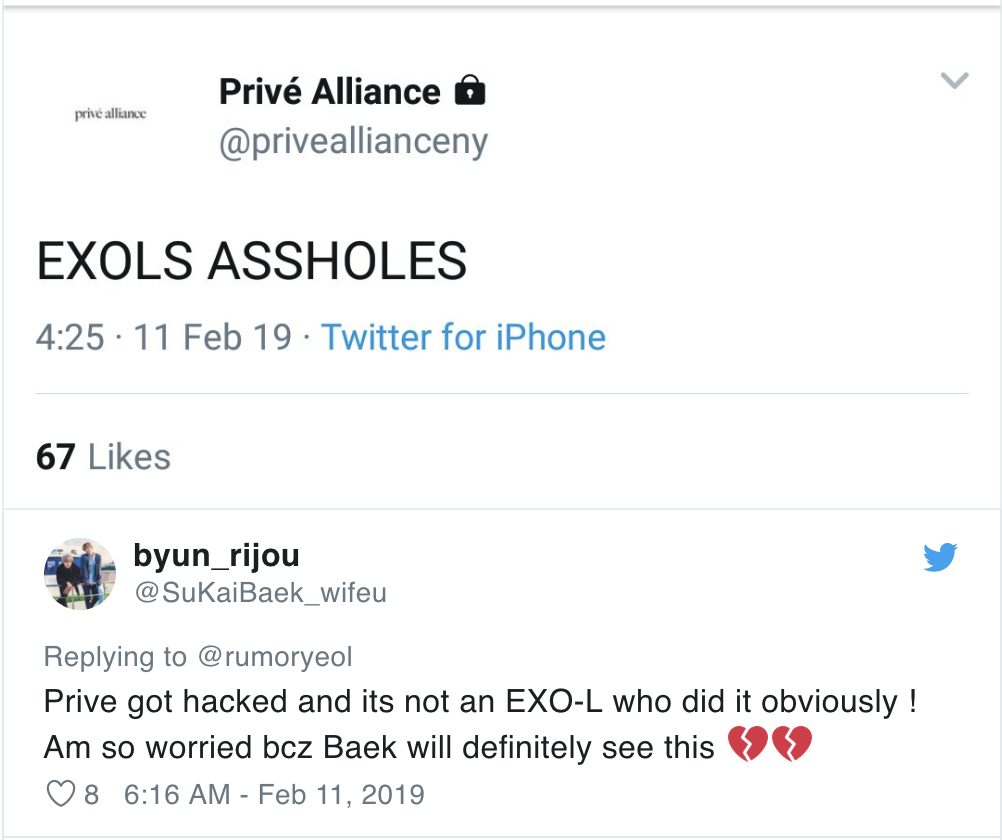Click the Privé Alliance display name
The image size is (1002, 840).
point(329,92)
